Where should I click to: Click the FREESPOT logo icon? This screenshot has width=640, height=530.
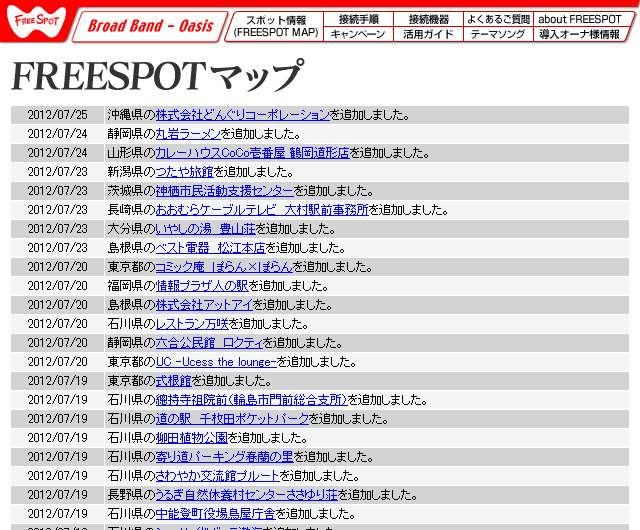point(36,21)
